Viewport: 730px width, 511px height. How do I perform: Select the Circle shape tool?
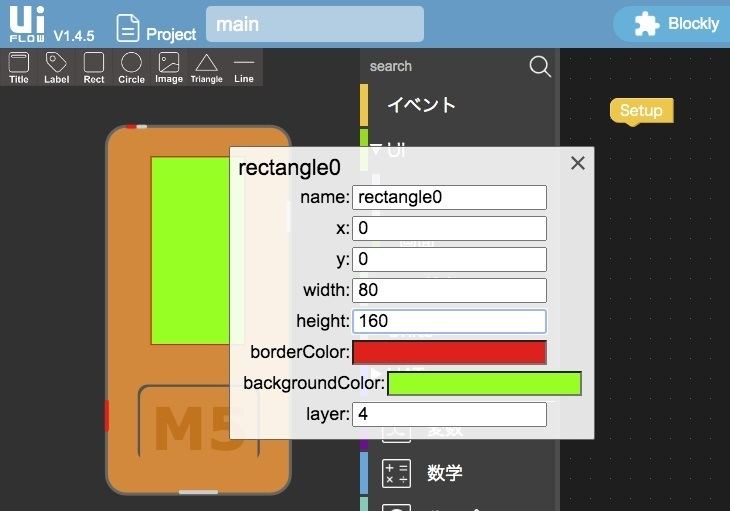click(131, 67)
